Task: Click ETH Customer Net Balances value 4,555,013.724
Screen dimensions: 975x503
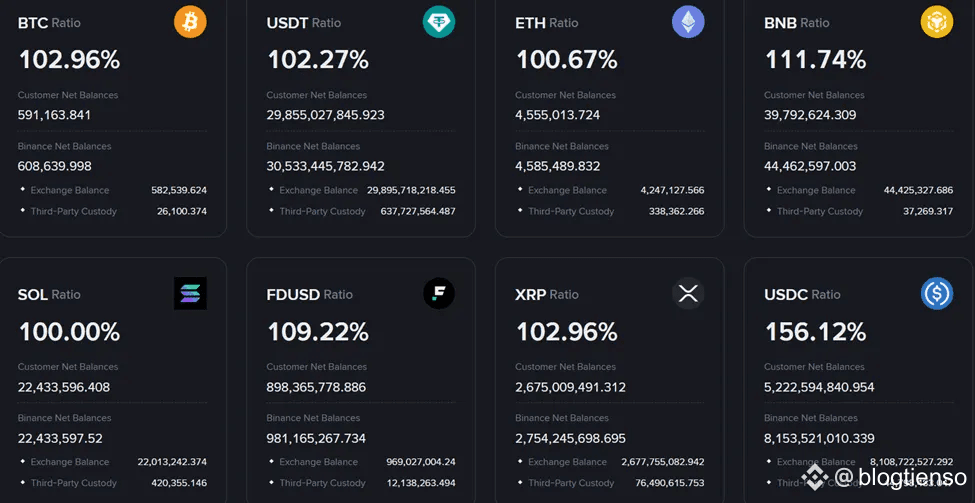Action: (x=557, y=115)
